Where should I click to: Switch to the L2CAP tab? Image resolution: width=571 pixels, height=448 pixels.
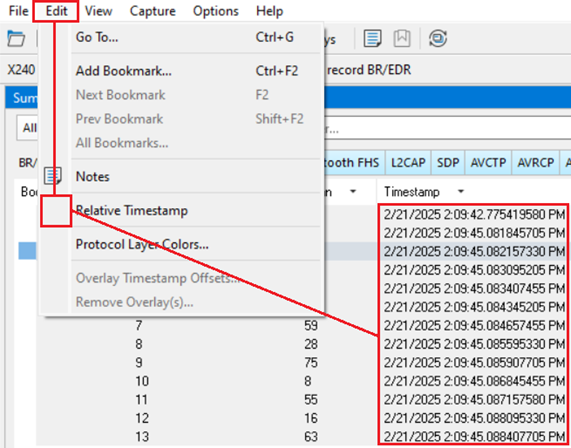pos(408,162)
